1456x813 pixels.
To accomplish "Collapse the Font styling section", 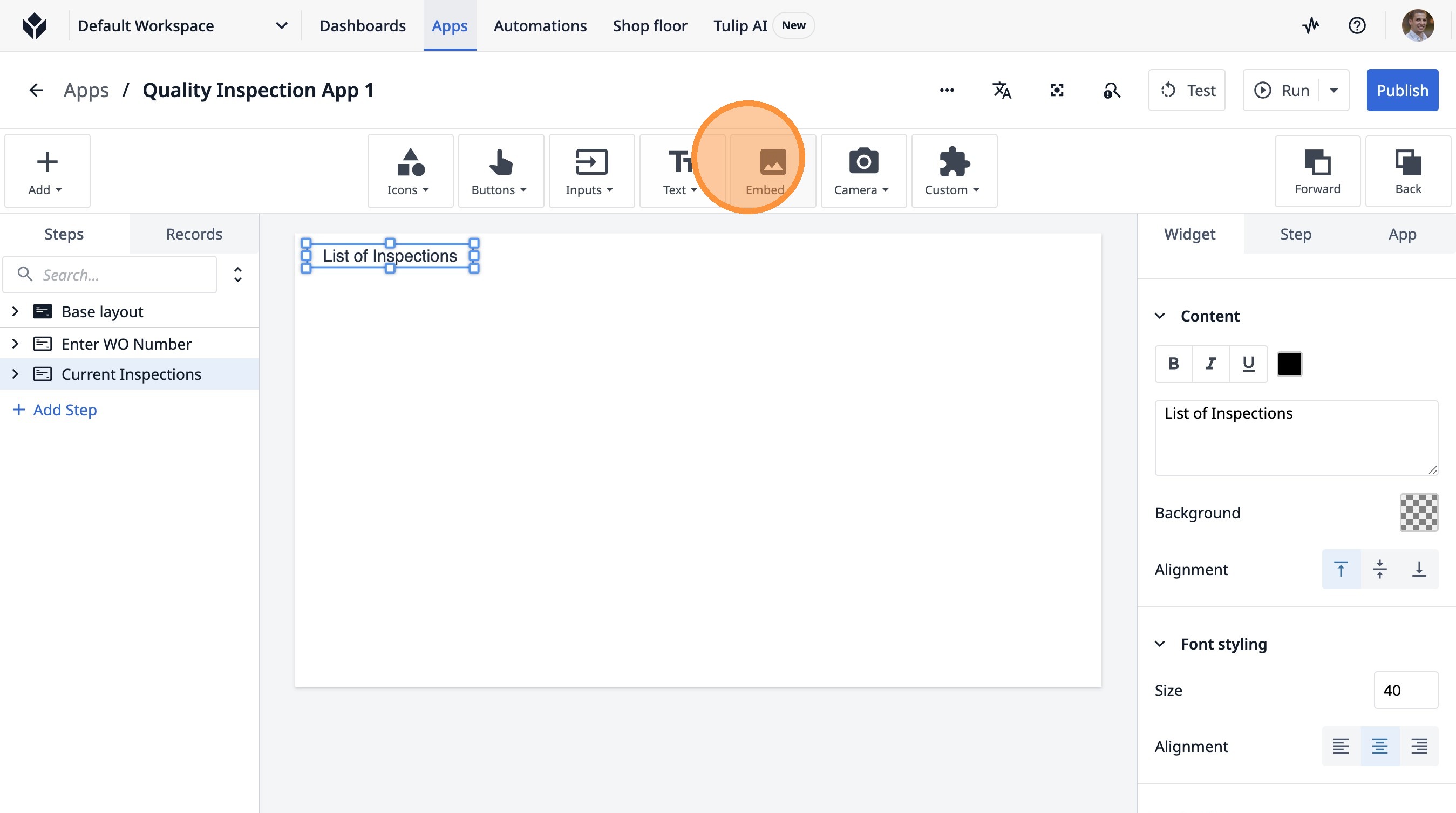I will click(x=1160, y=644).
